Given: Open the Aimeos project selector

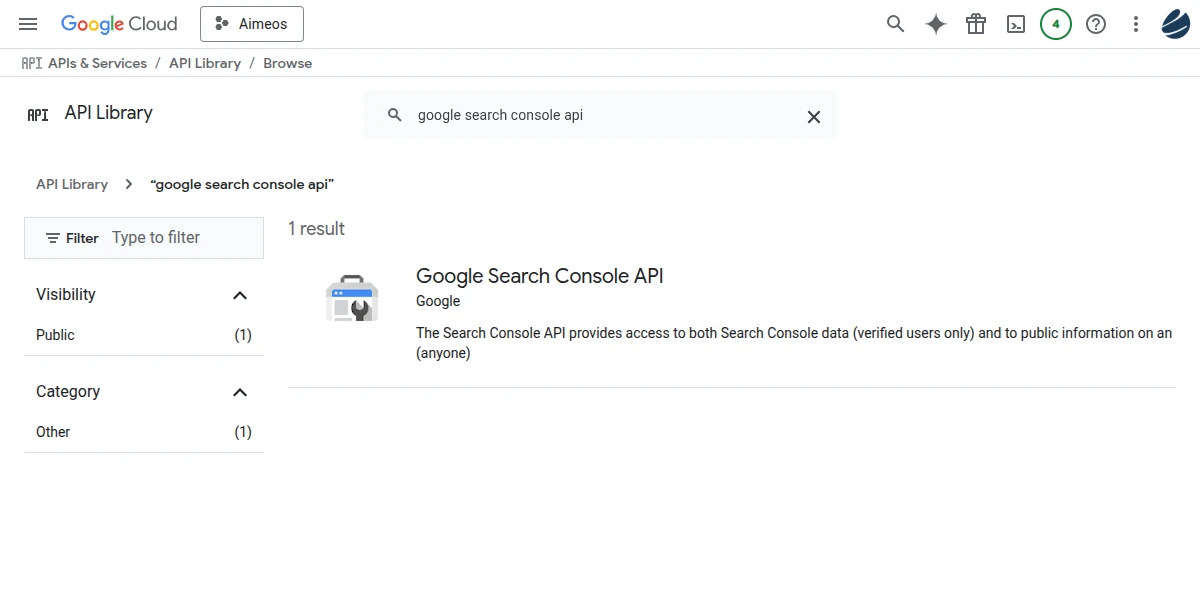Looking at the screenshot, I should click(x=252, y=24).
